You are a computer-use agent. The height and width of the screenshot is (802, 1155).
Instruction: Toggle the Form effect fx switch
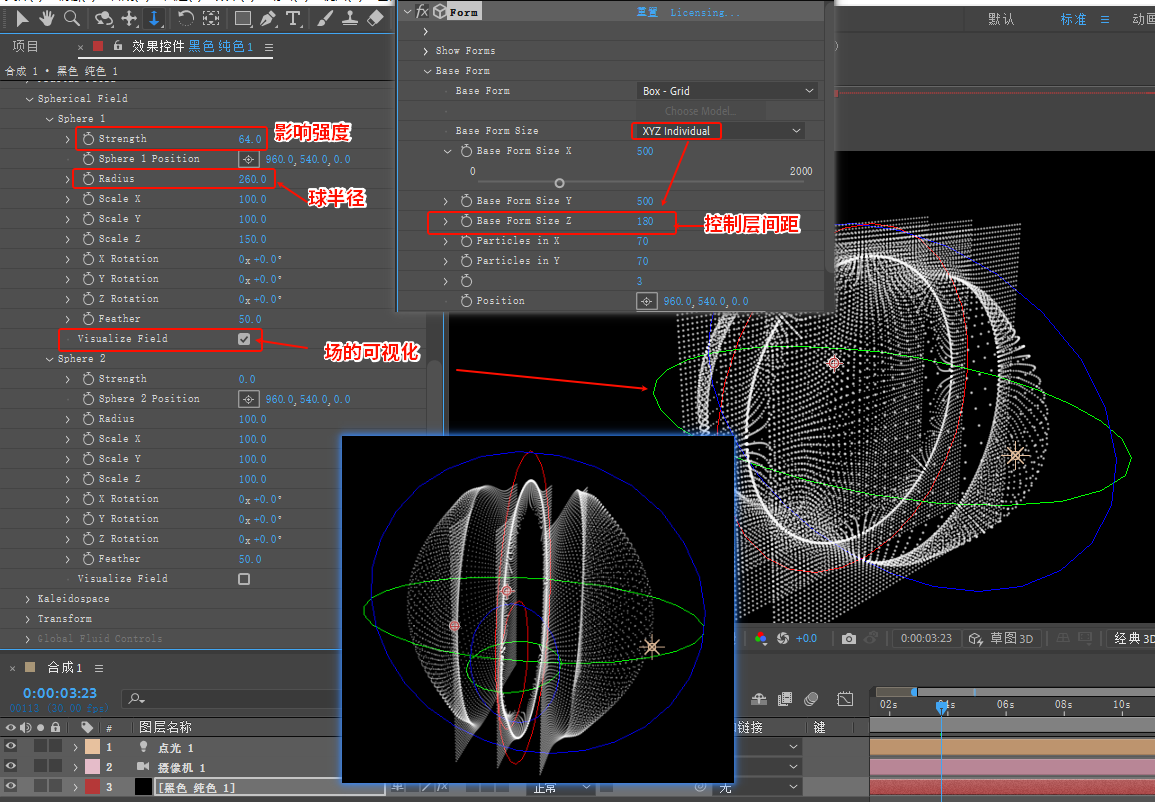click(422, 11)
